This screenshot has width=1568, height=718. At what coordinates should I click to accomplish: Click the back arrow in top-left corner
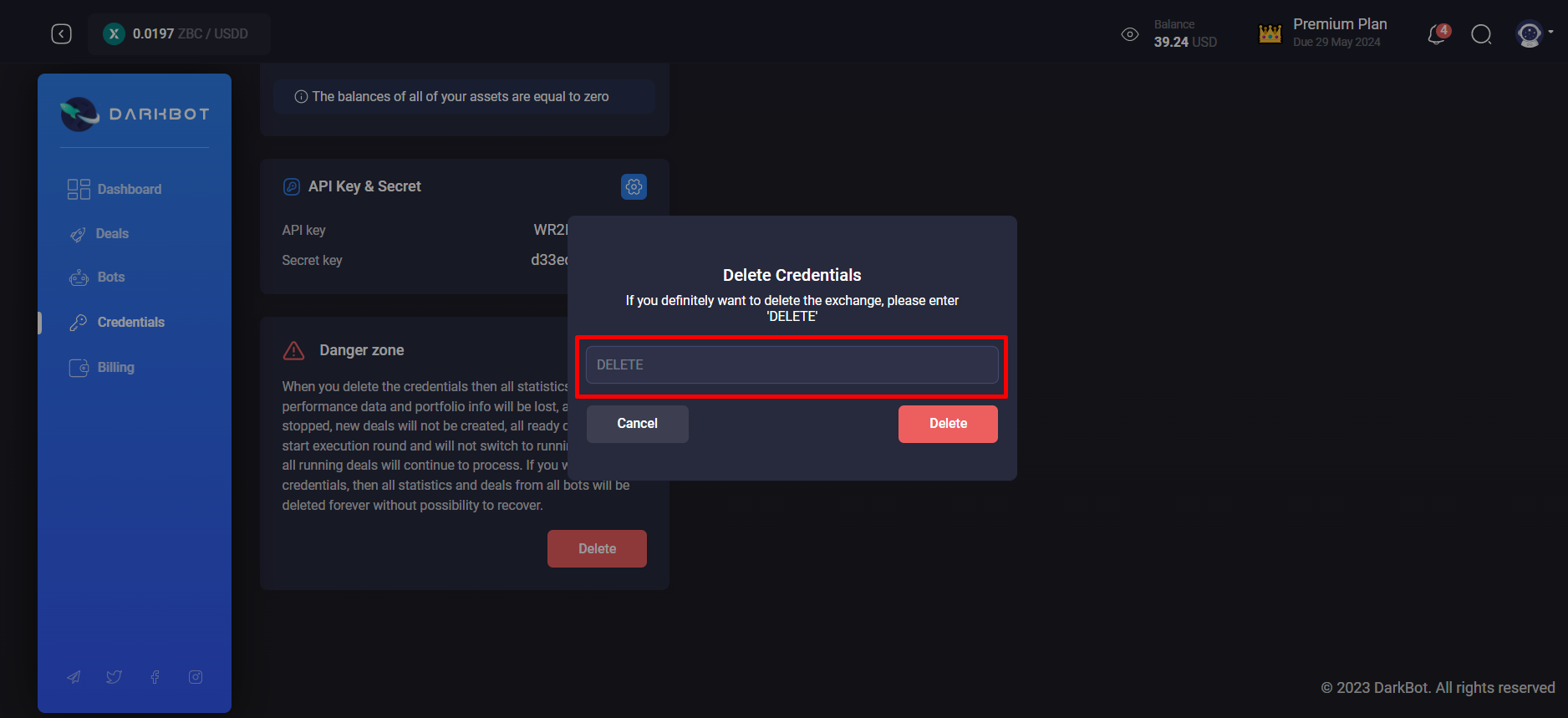(61, 33)
